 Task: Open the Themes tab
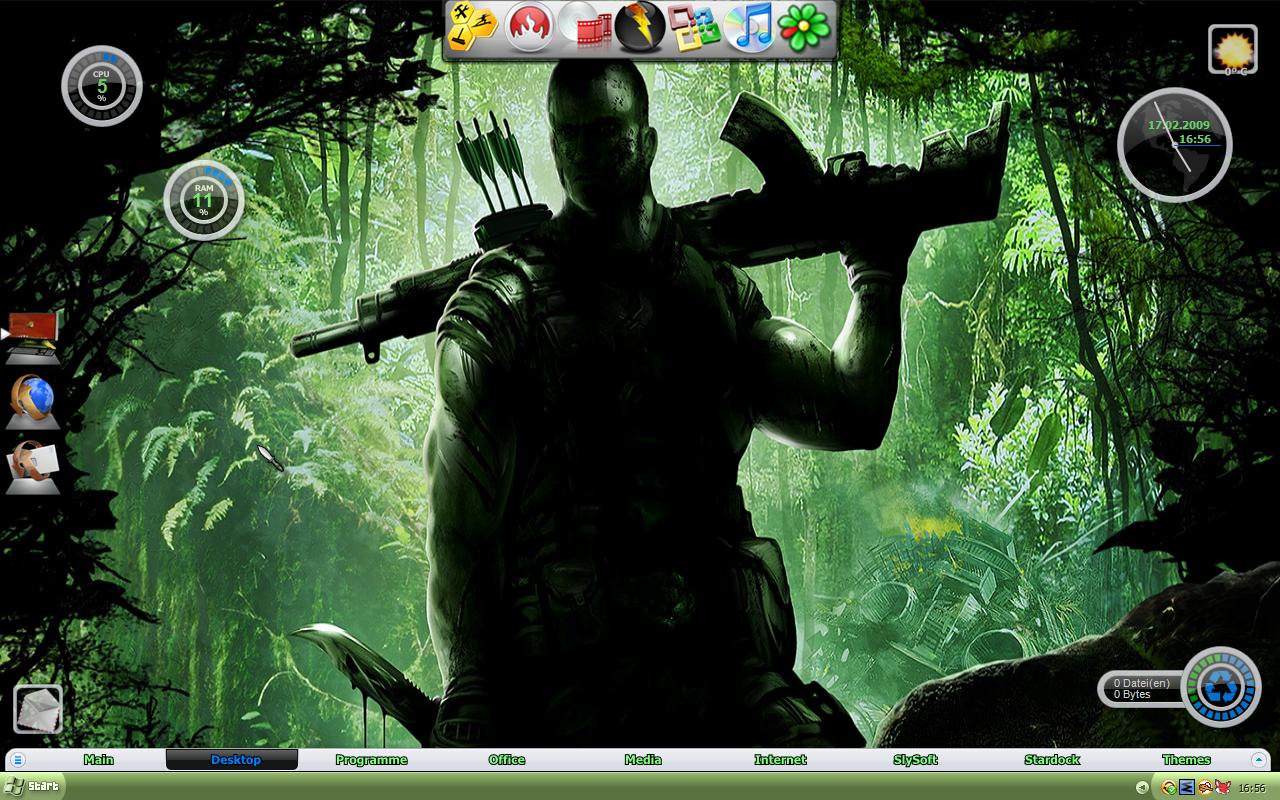(1187, 760)
